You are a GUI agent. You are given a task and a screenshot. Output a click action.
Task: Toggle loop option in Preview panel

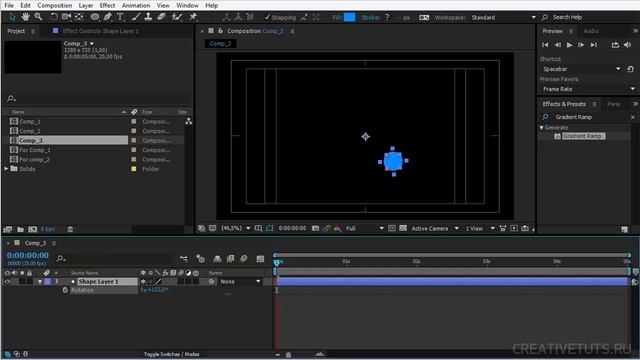tap(615, 45)
